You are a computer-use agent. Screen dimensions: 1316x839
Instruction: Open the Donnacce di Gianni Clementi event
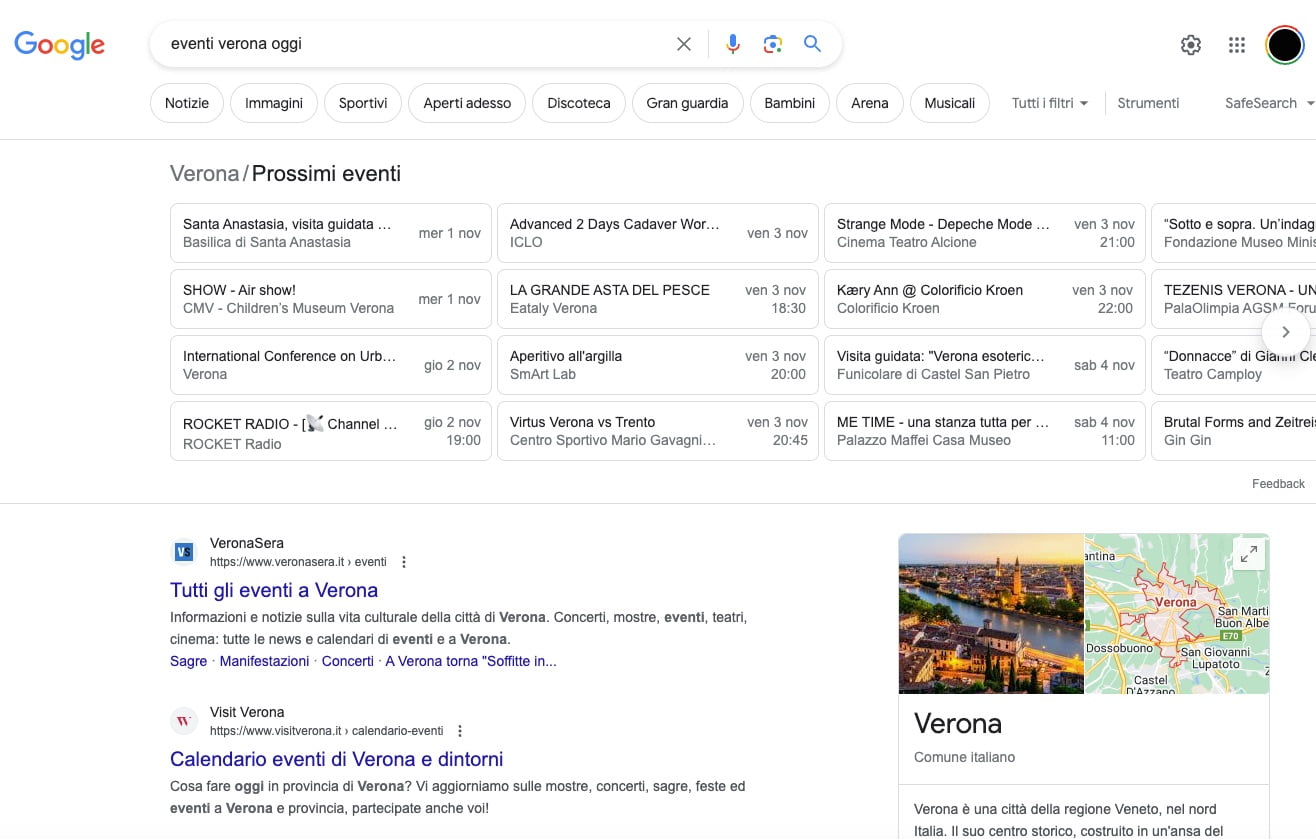pyautogui.click(x=1234, y=365)
